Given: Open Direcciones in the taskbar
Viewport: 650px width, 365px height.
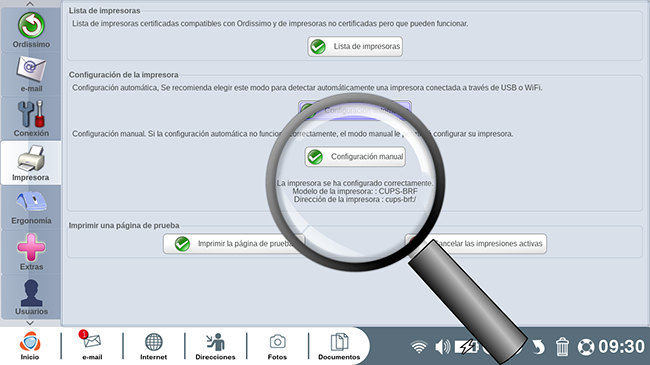Looking at the screenshot, I should click(215, 346).
